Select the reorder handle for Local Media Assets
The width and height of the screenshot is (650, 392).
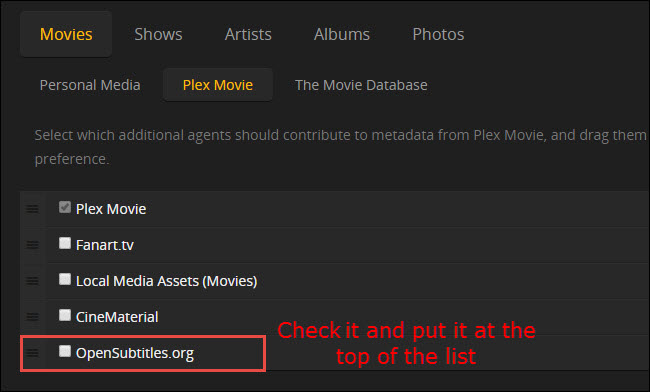[32, 281]
